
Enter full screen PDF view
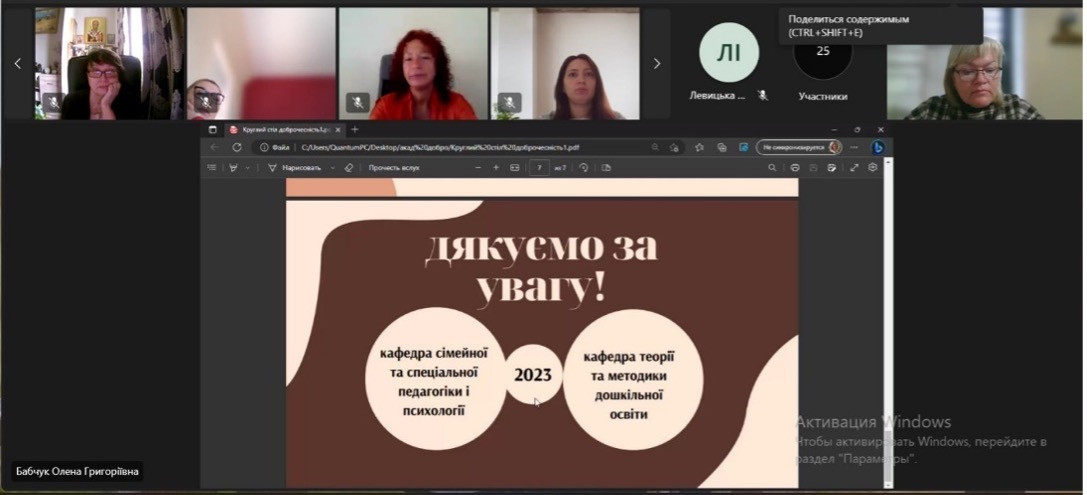pyautogui.click(x=854, y=167)
